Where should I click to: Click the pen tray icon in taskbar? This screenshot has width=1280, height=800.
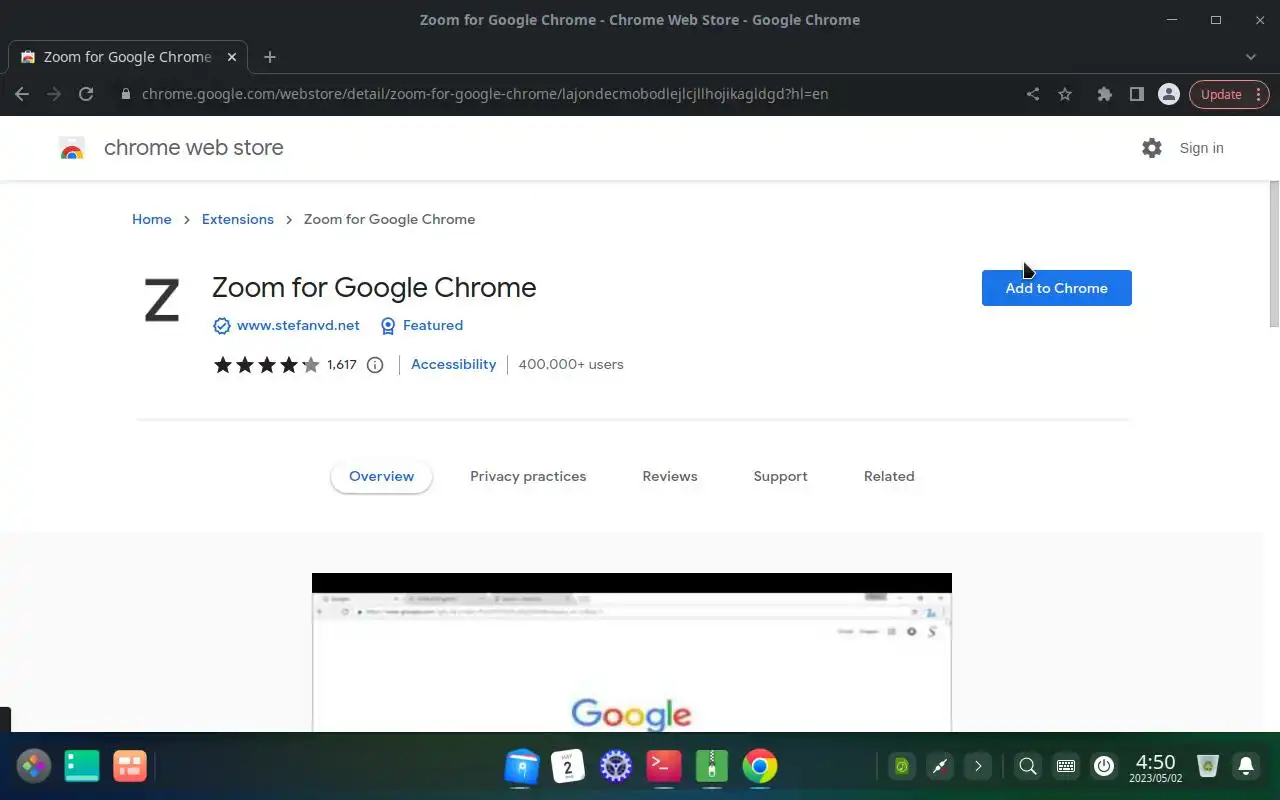[940, 767]
